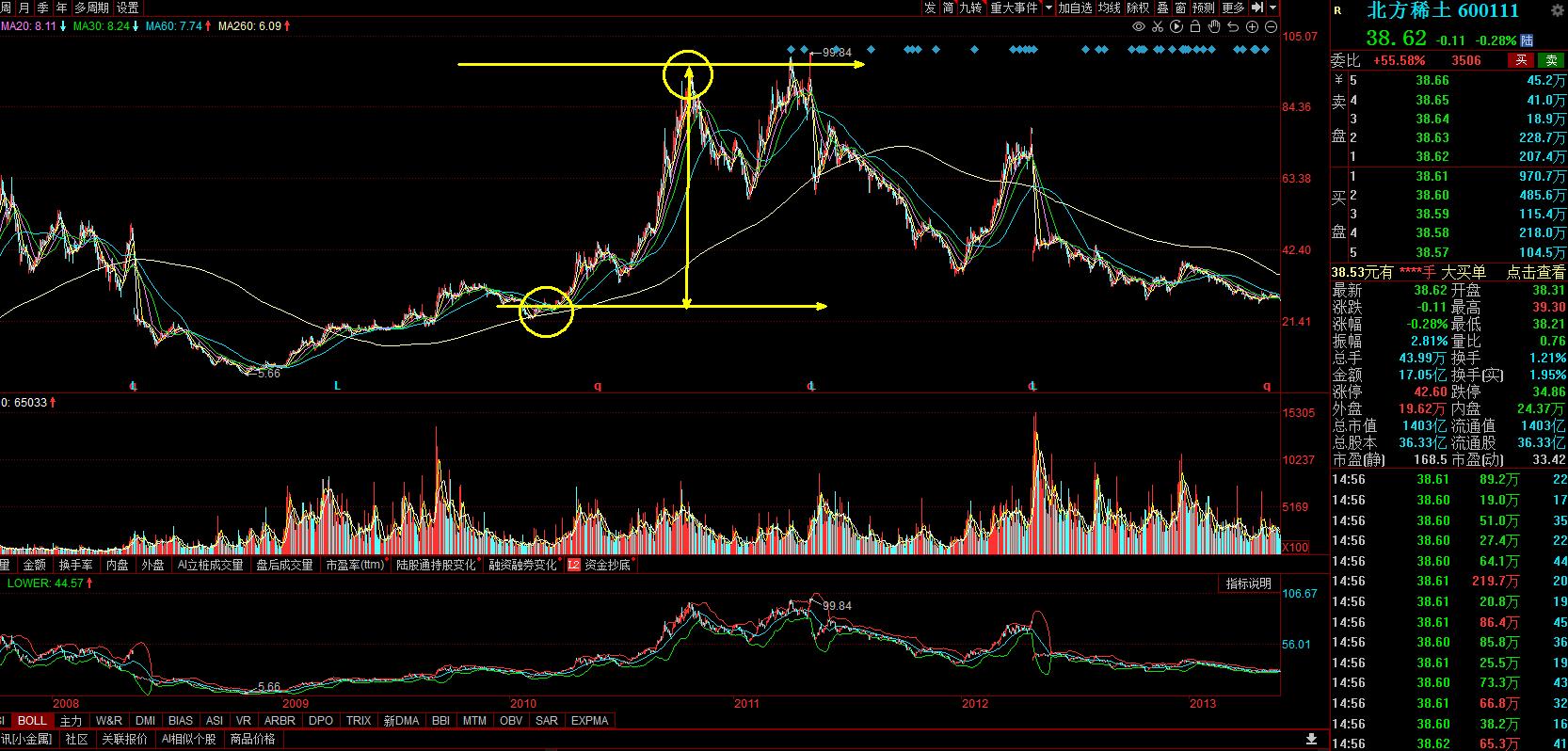Select the 九转 toolbar option
The height and width of the screenshot is (751, 1568).
point(970,8)
